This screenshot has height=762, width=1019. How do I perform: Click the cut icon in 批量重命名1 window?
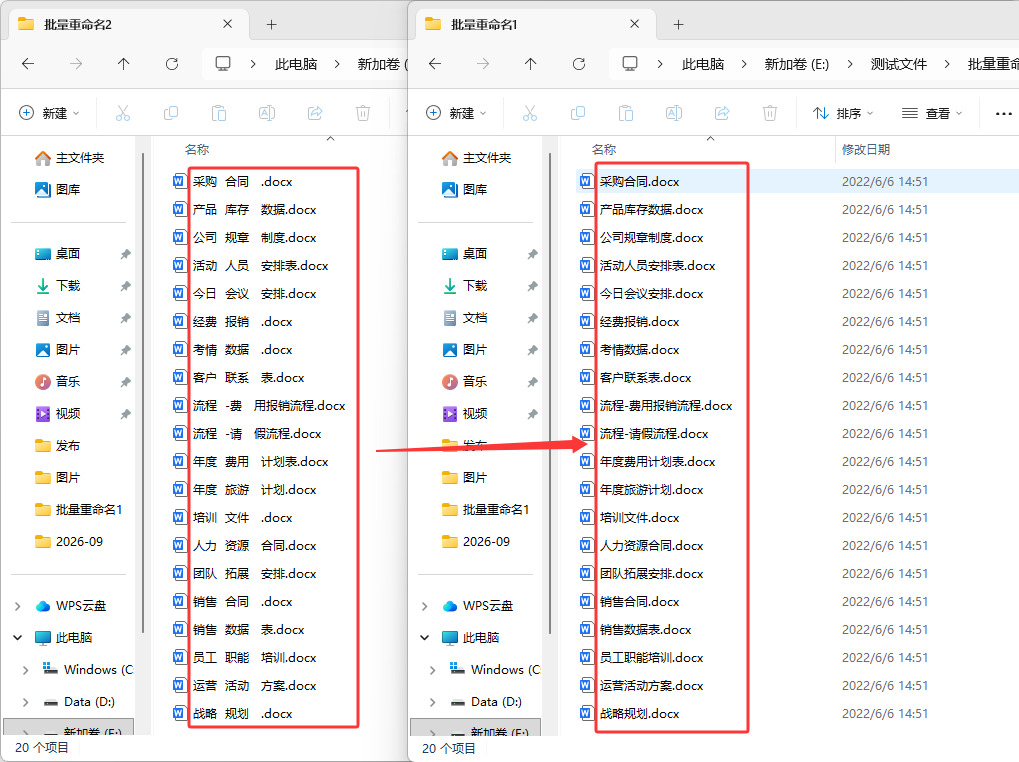click(x=530, y=113)
